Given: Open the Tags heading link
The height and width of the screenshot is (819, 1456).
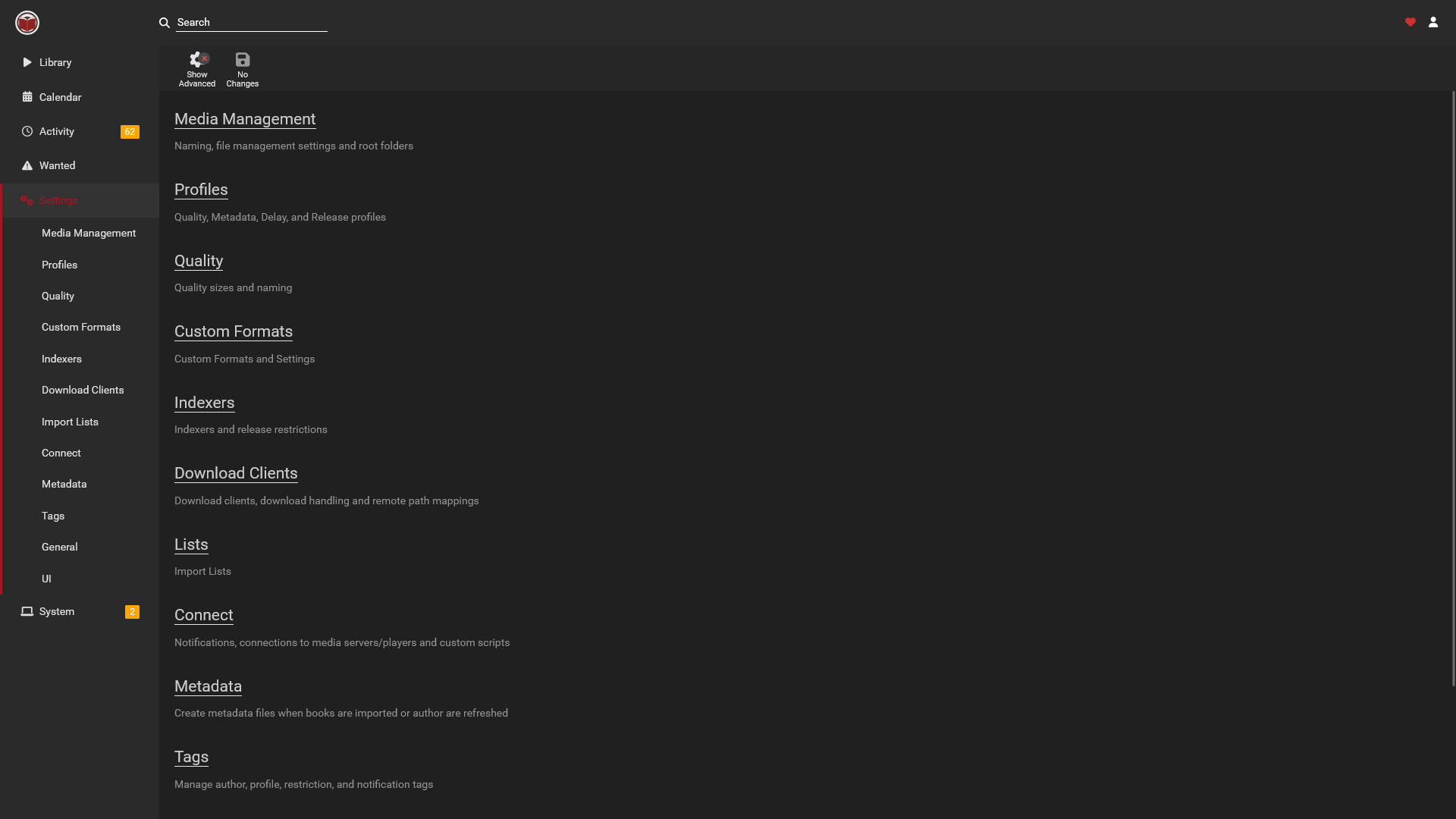Looking at the screenshot, I should coord(191,757).
